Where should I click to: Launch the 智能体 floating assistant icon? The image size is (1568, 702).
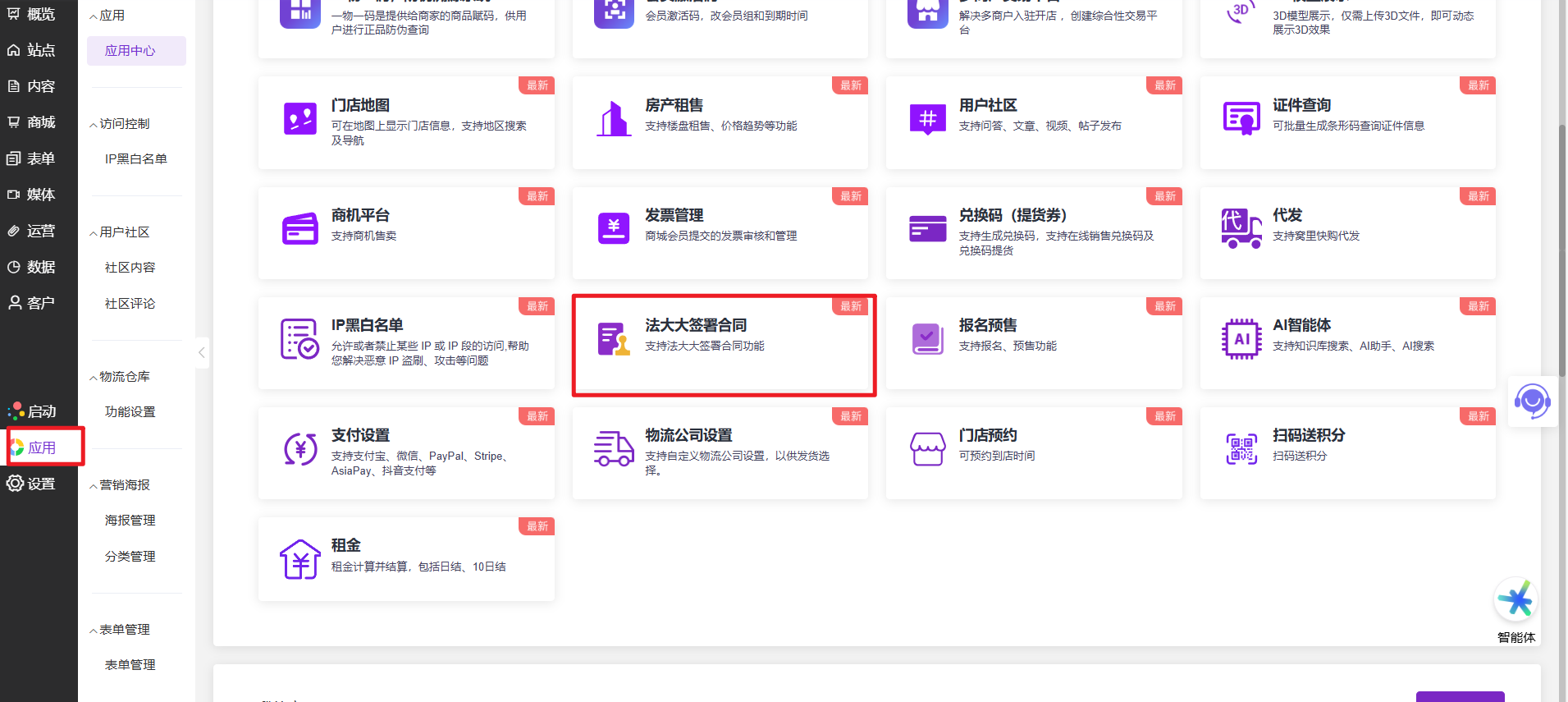[x=1515, y=600]
